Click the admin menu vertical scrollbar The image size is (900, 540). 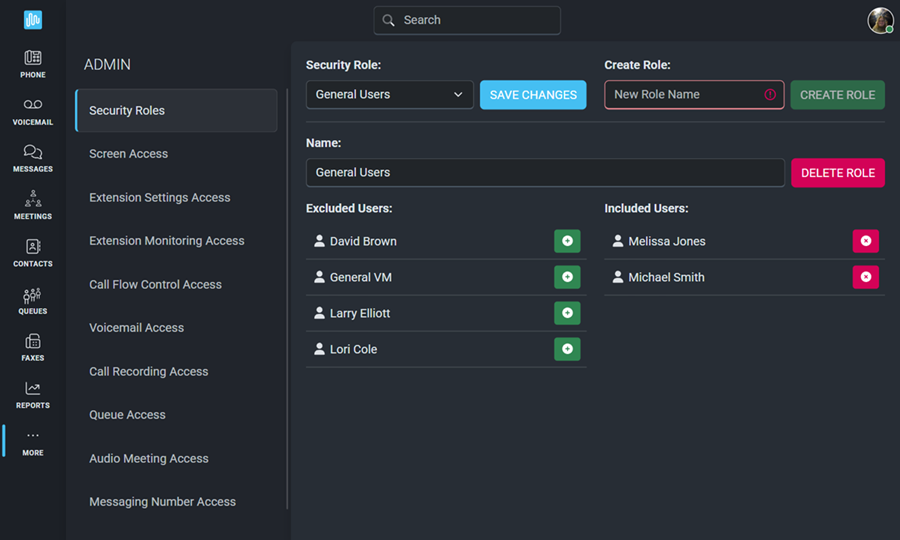click(x=287, y=298)
